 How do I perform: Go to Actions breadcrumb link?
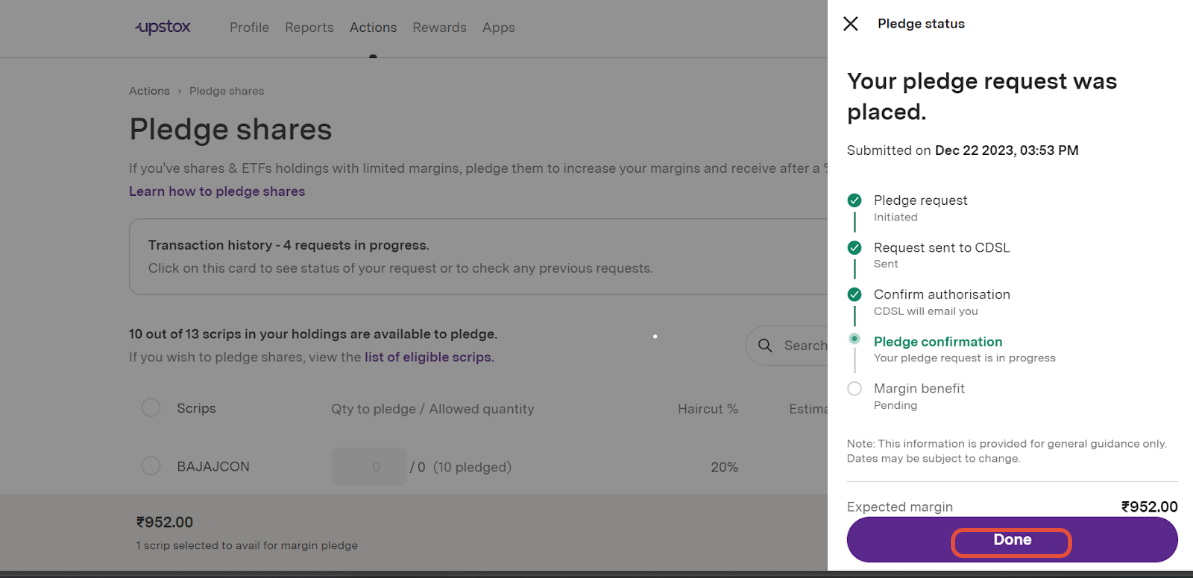tap(149, 91)
